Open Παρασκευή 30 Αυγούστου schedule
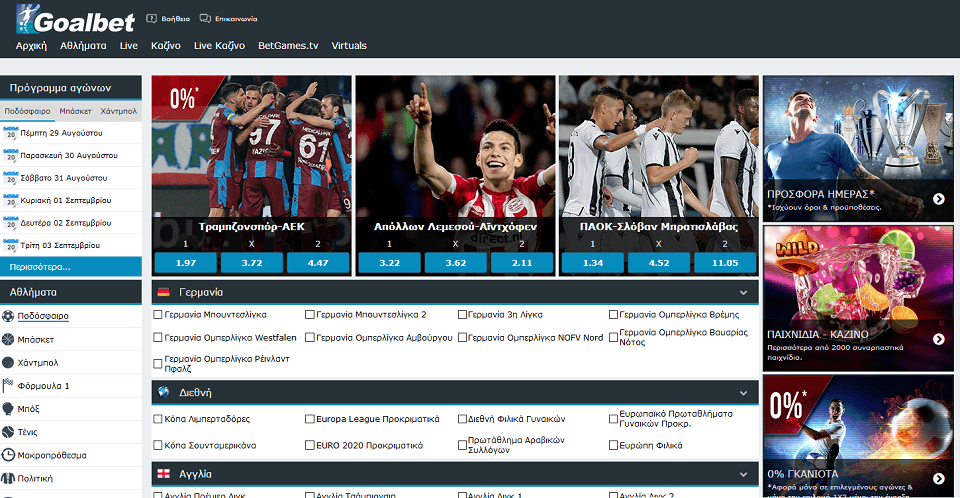 pyautogui.click(x=70, y=156)
